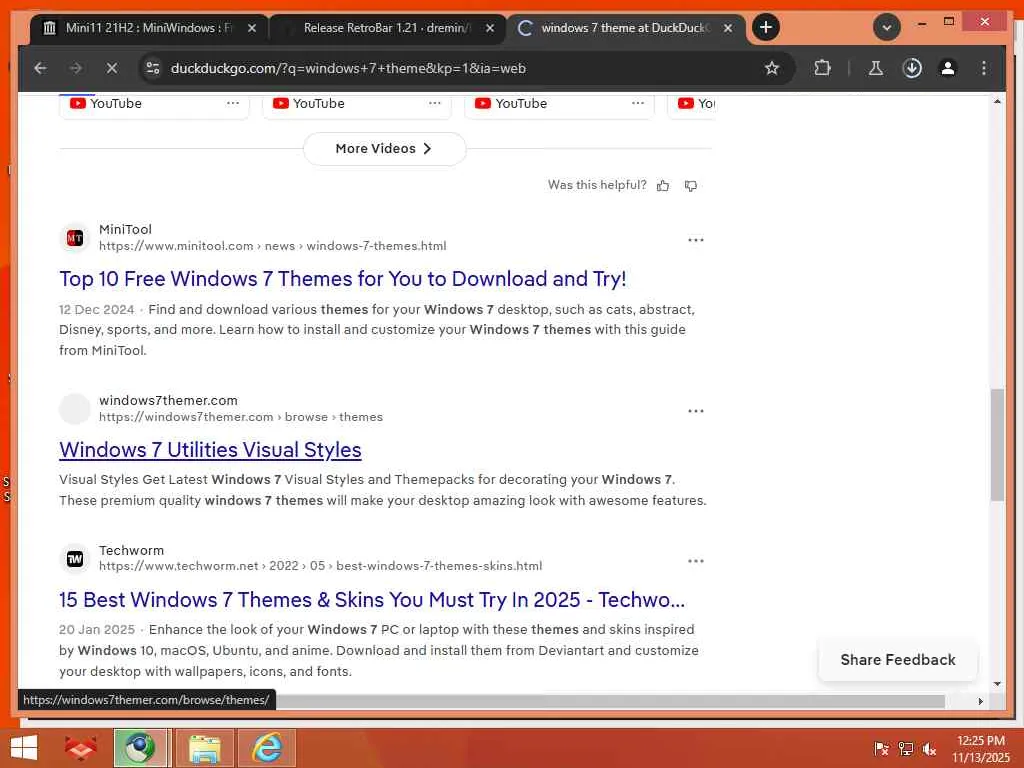Image resolution: width=1024 pixels, height=768 pixels.
Task: Click the Share Feedback button
Action: tap(898, 660)
